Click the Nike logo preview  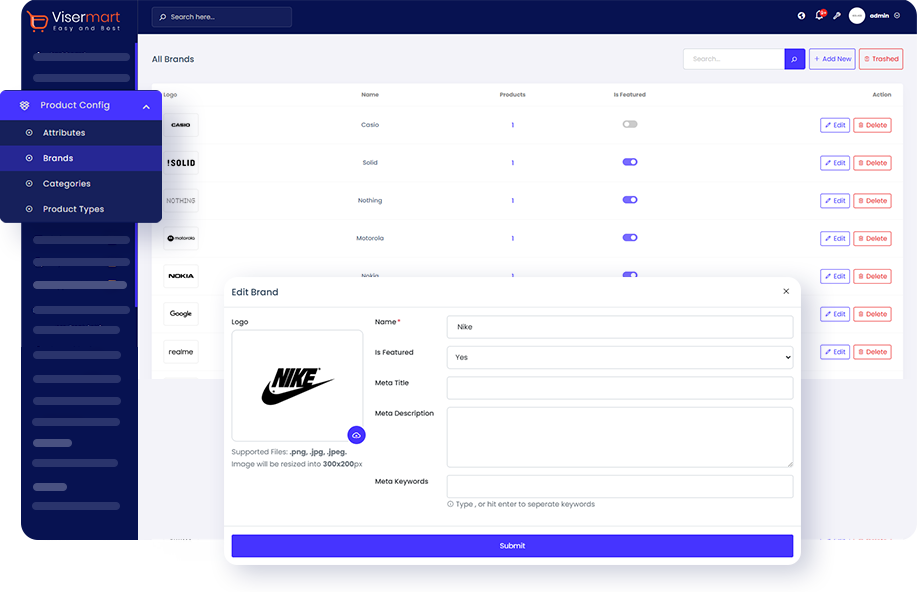[x=297, y=386]
